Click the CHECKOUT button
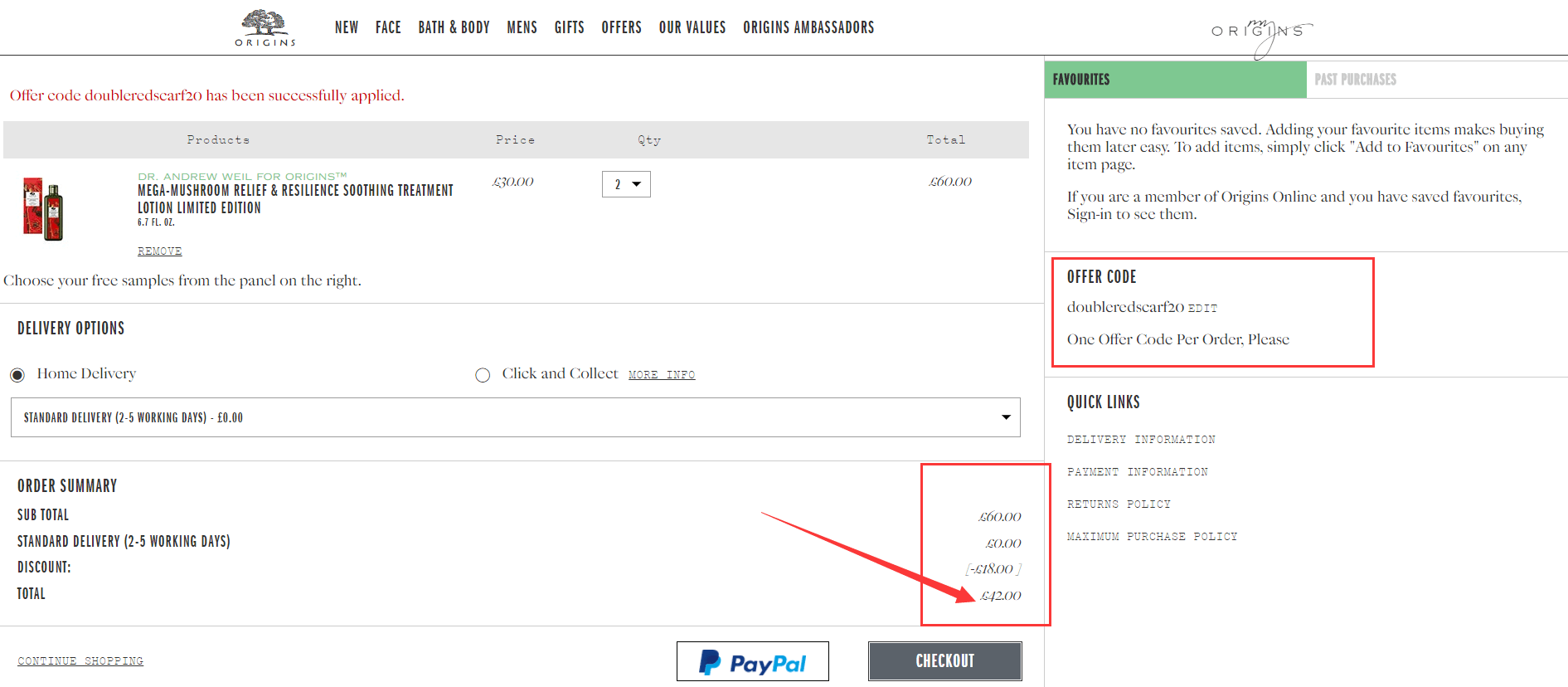This screenshot has width=1568, height=687. 945,661
